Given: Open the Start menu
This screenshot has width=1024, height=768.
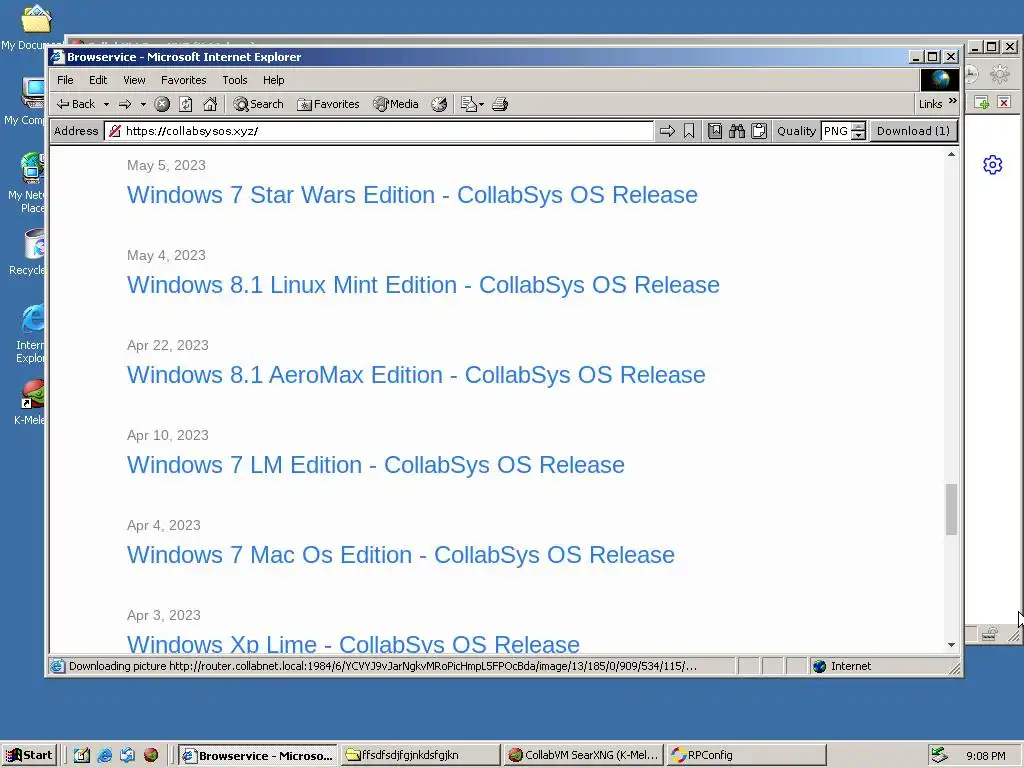Looking at the screenshot, I should [29, 755].
